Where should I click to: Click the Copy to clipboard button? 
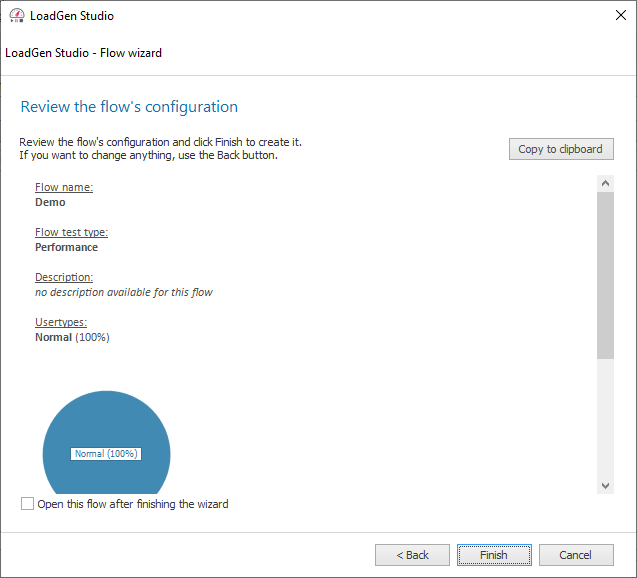click(x=560, y=149)
